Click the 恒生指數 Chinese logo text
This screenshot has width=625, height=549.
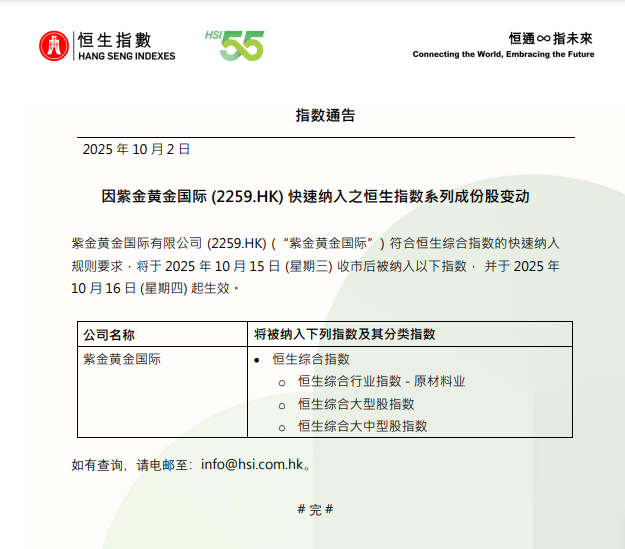[125, 40]
